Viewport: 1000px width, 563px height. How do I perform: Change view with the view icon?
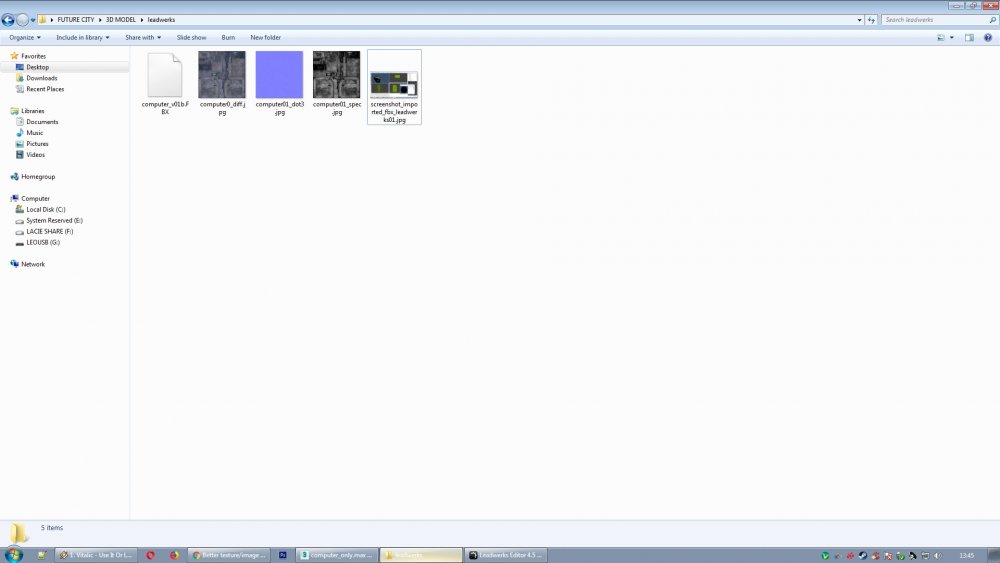(941, 38)
